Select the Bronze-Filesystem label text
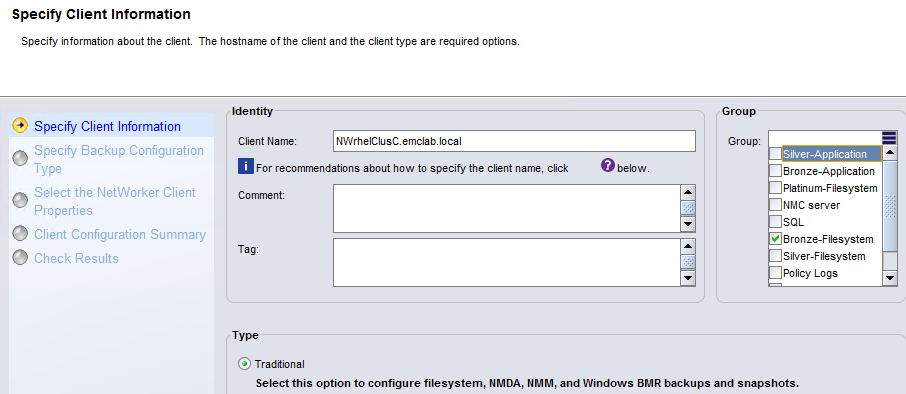The image size is (906, 394). (828, 239)
